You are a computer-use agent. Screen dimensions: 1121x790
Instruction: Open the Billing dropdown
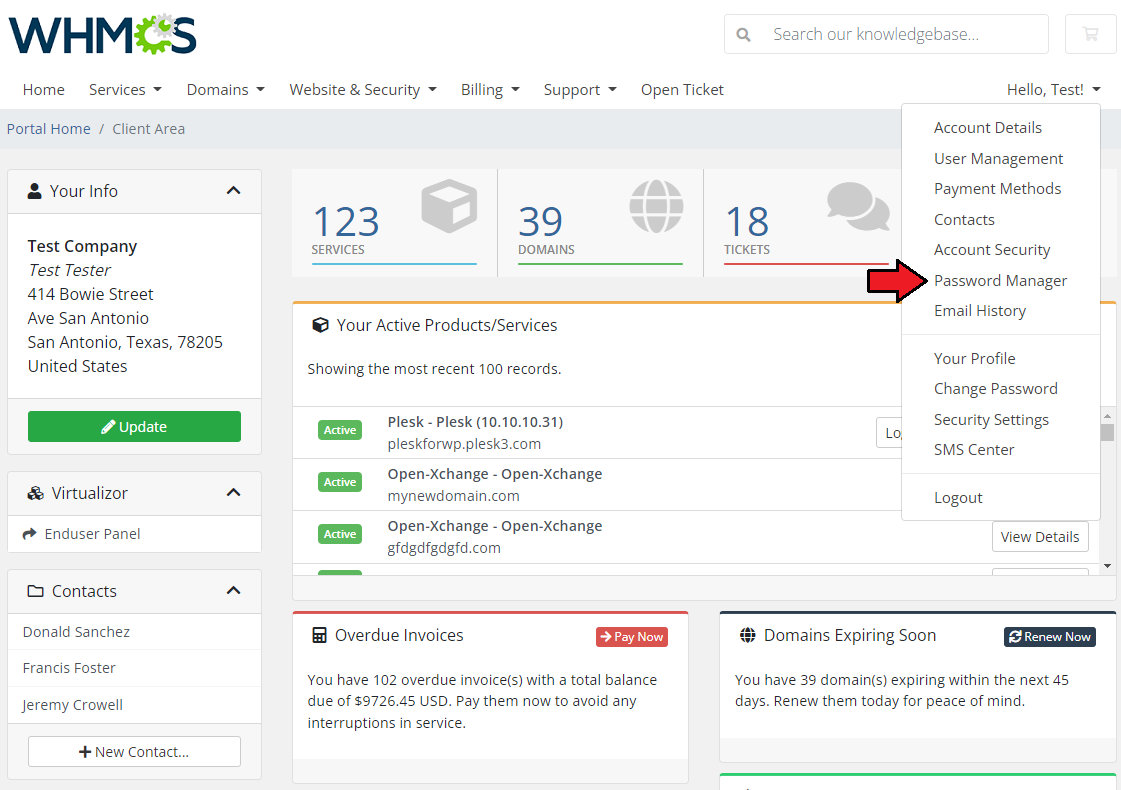pyautogui.click(x=490, y=89)
